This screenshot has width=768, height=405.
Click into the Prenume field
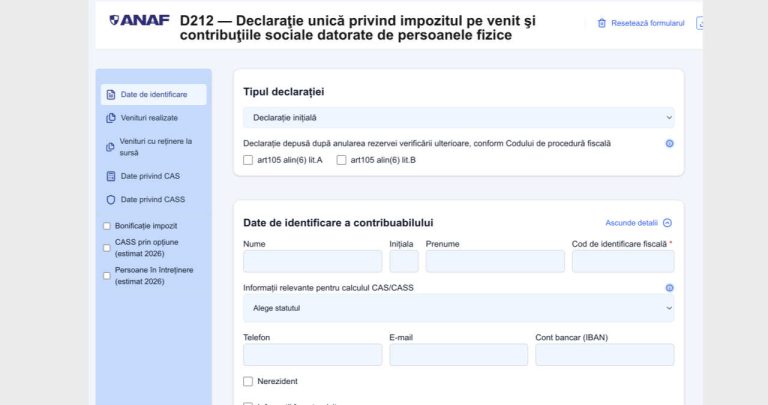[x=495, y=262]
